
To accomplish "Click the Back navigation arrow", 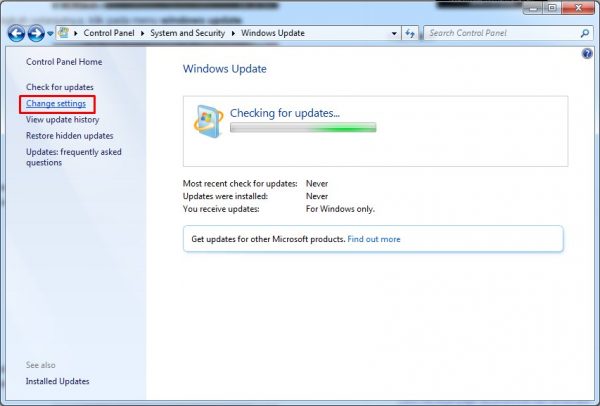I will [x=16, y=34].
